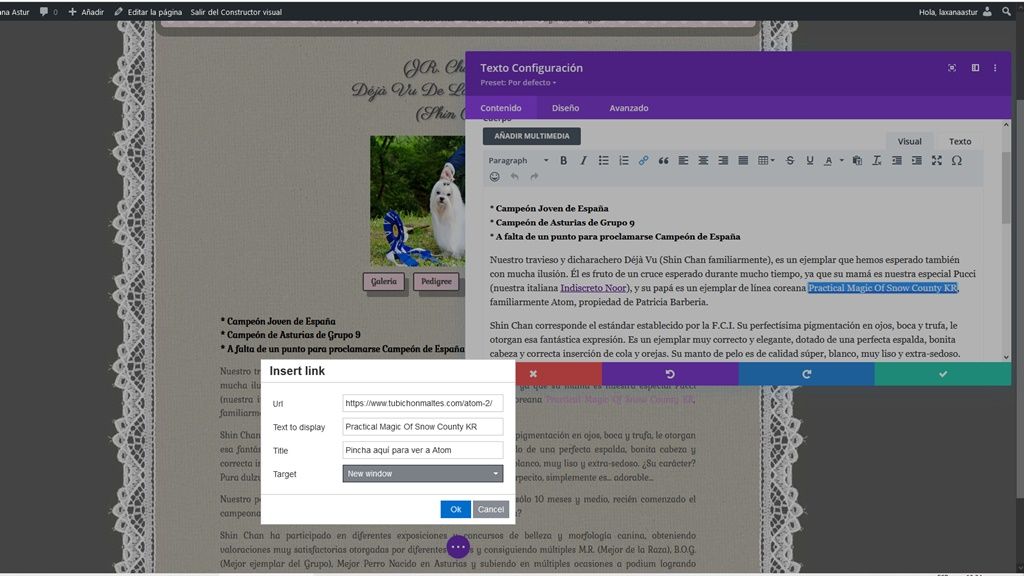The width and height of the screenshot is (1024, 576).
Task: Apply the current text color (A icon)
Action: pos(828,161)
